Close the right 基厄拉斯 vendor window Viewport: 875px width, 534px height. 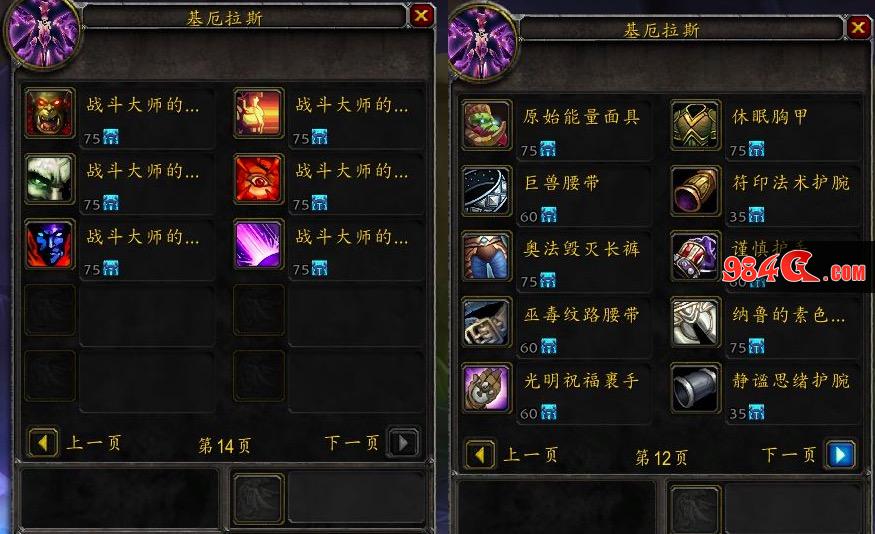858,27
